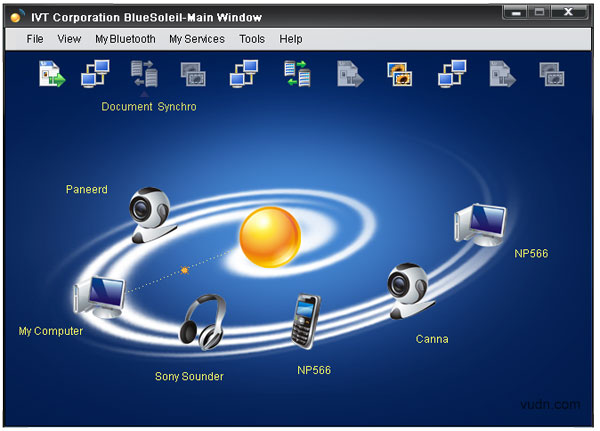Click grey document icon beside the last toolbar icon
The image size is (600, 431).
tap(502, 74)
